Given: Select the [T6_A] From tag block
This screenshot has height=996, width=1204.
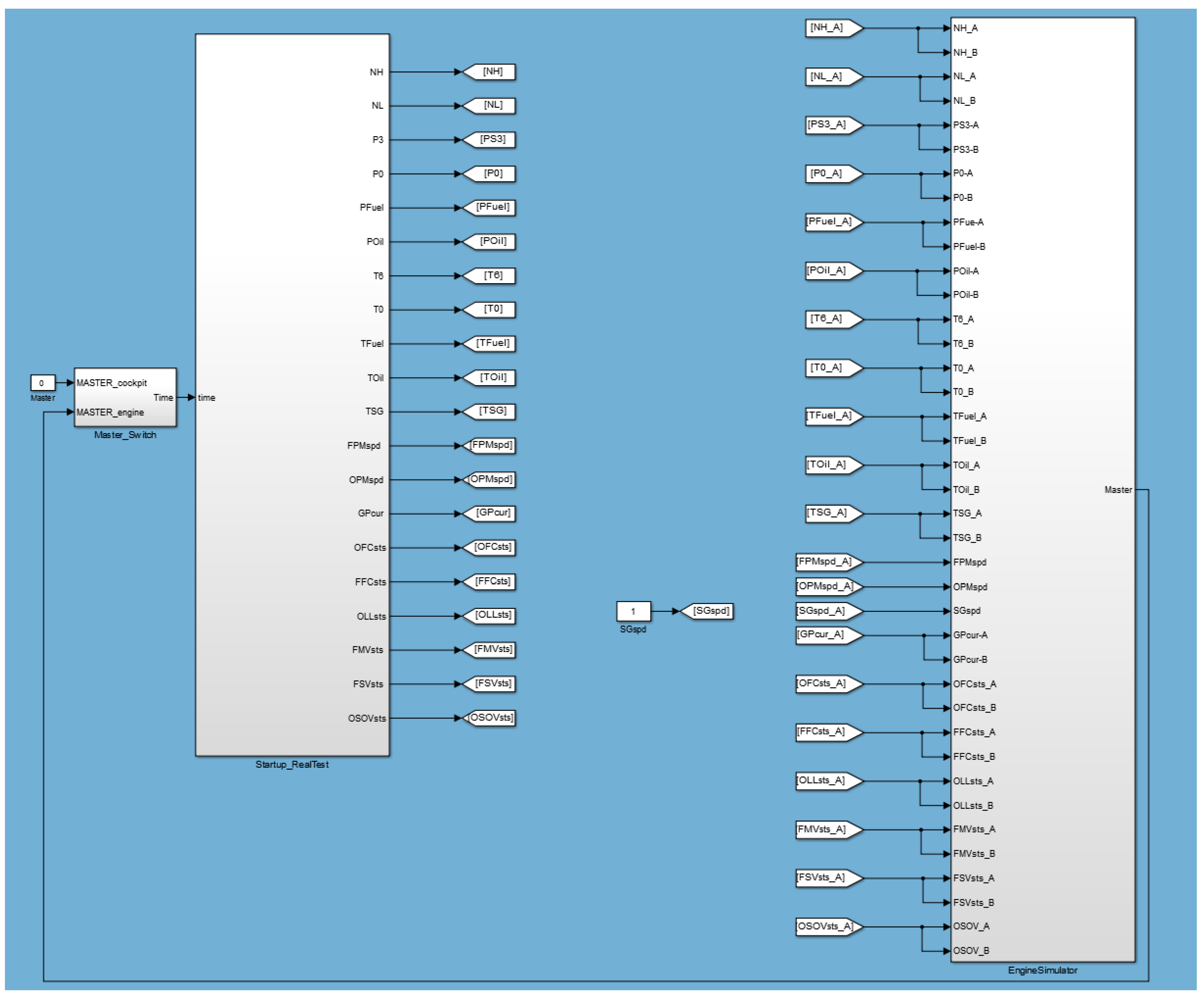Looking at the screenshot, I should pyautogui.click(x=831, y=319).
